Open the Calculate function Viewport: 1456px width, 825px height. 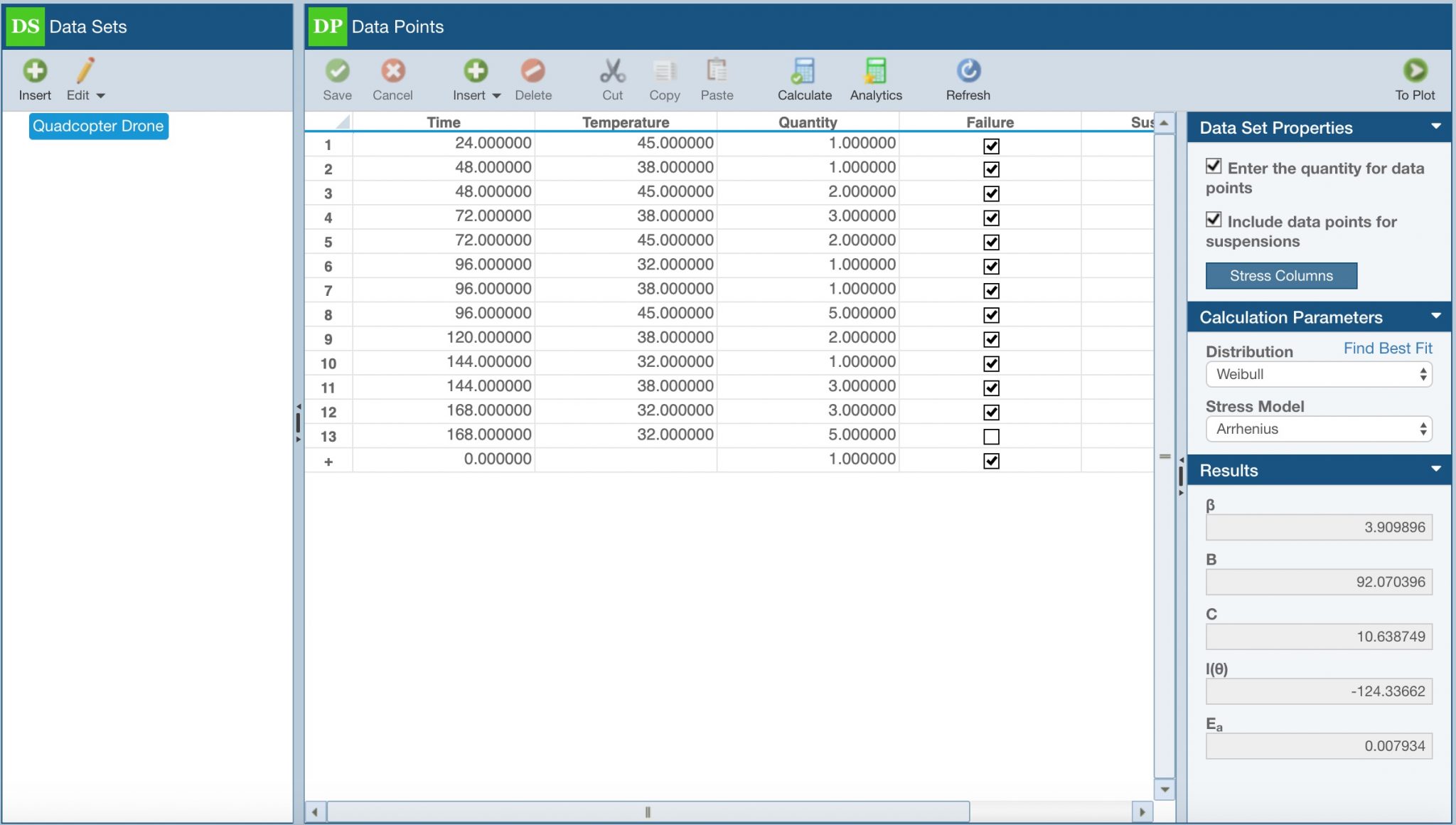point(803,71)
